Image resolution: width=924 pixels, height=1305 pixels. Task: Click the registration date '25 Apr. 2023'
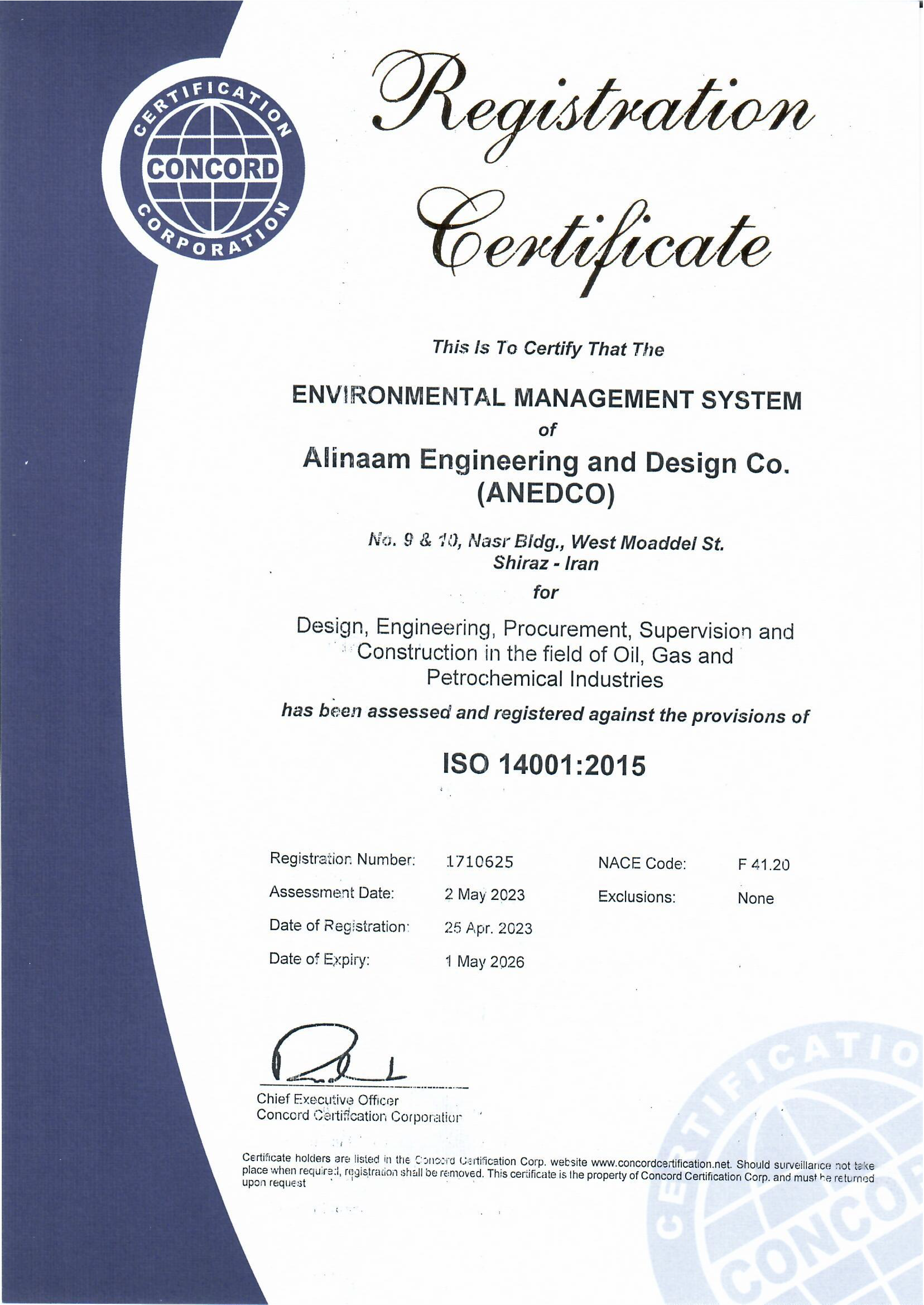click(488, 928)
